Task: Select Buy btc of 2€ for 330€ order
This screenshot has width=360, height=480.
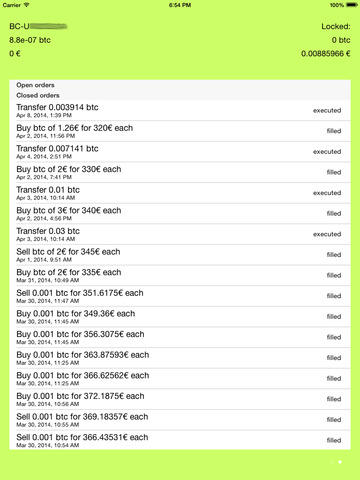Action: click(180, 173)
